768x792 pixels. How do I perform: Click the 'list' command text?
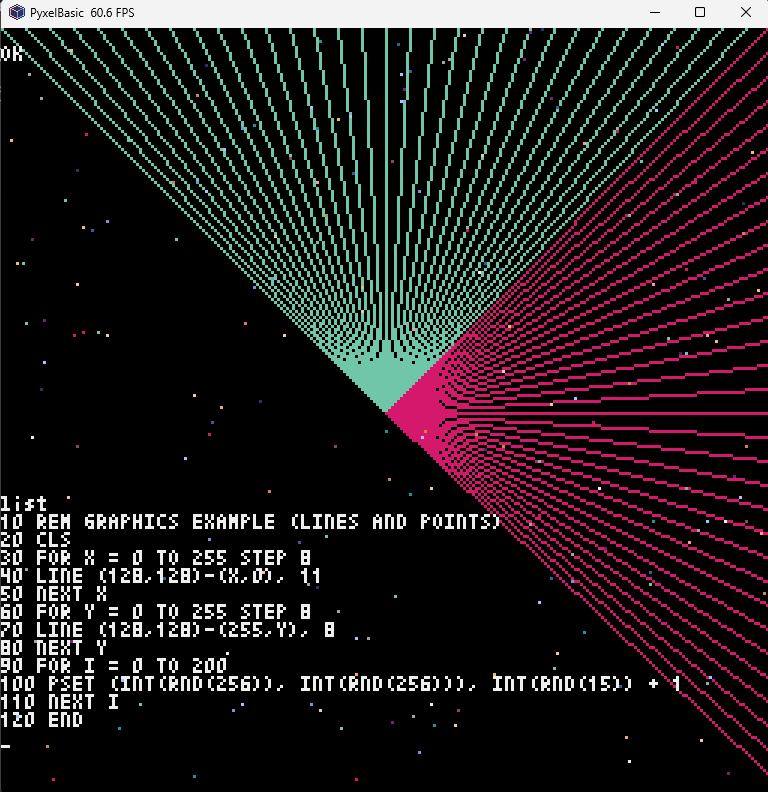point(23,504)
